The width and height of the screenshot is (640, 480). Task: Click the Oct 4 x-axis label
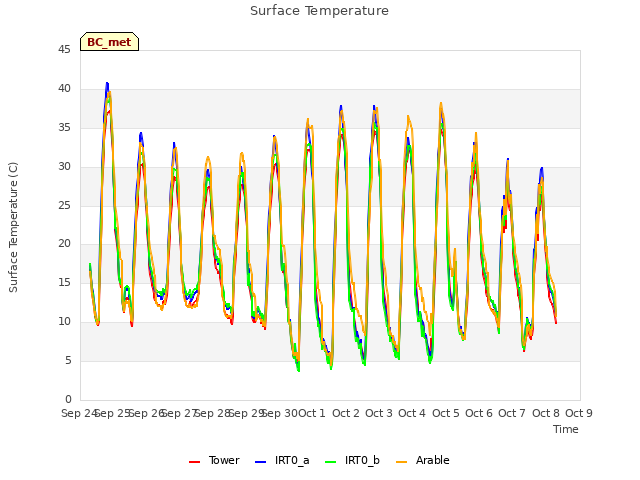[x=412, y=413]
